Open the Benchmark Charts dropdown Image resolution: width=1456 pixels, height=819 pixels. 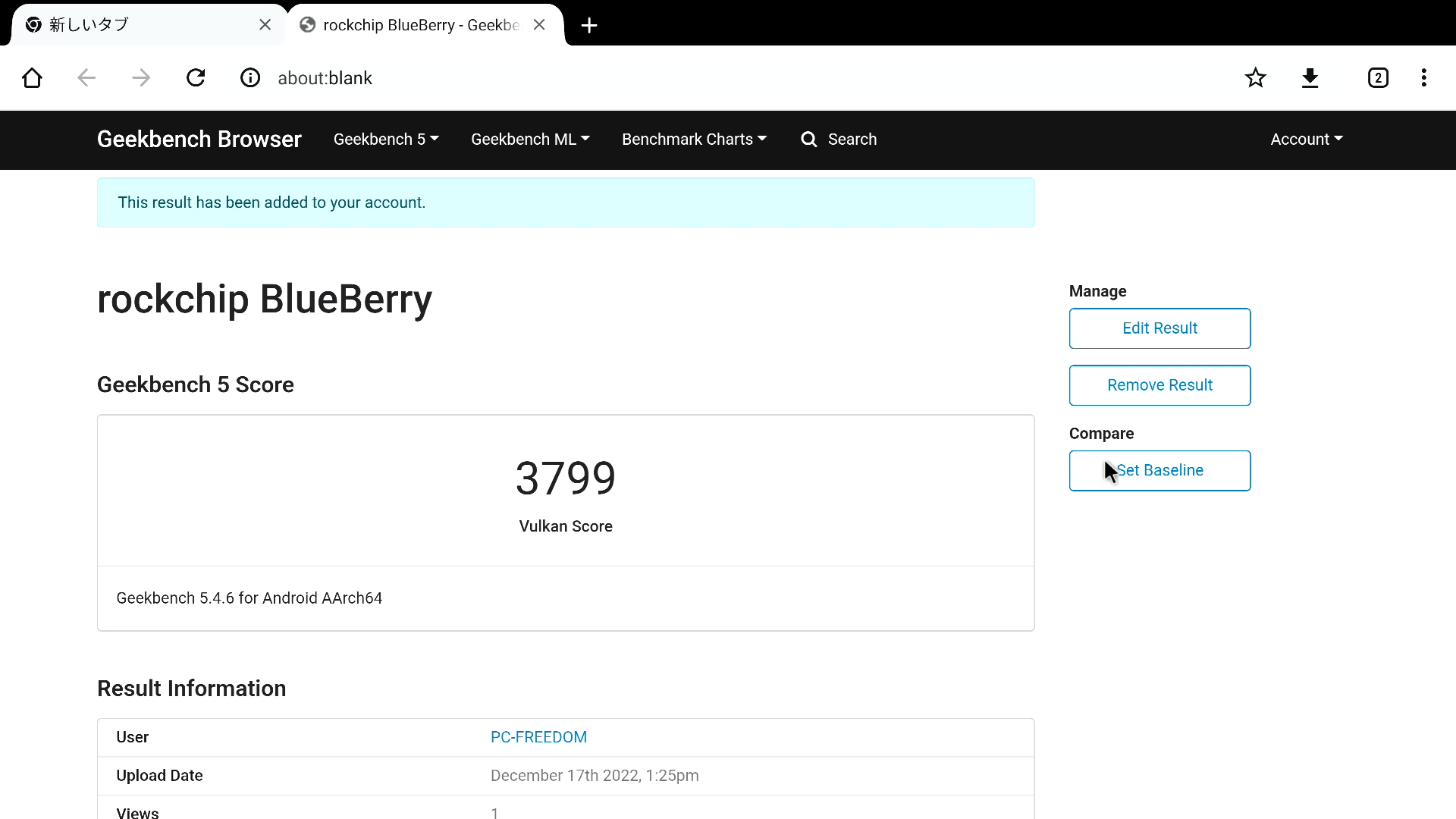click(694, 140)
